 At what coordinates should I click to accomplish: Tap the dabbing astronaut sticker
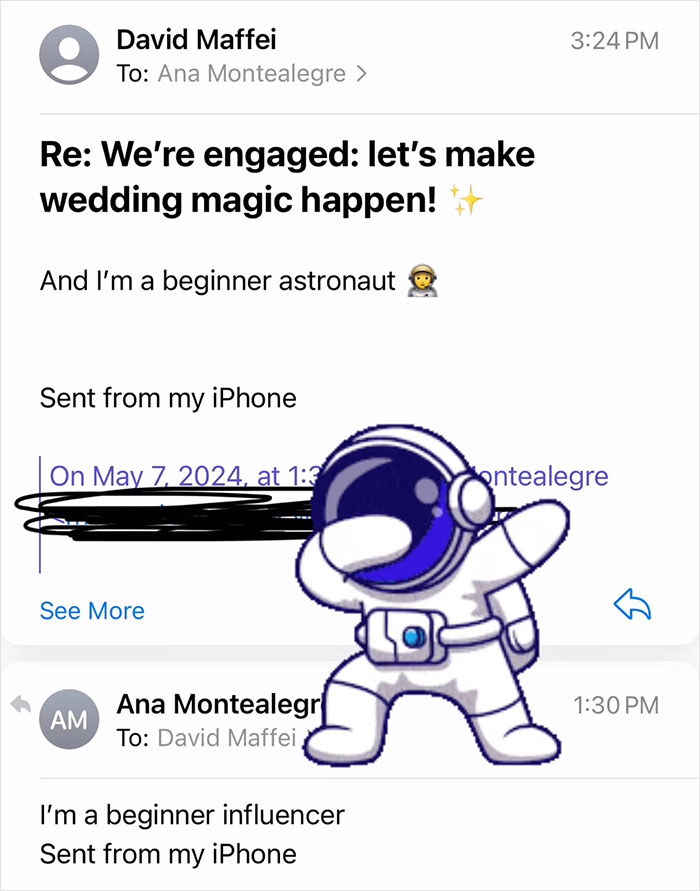click(432, 594)
